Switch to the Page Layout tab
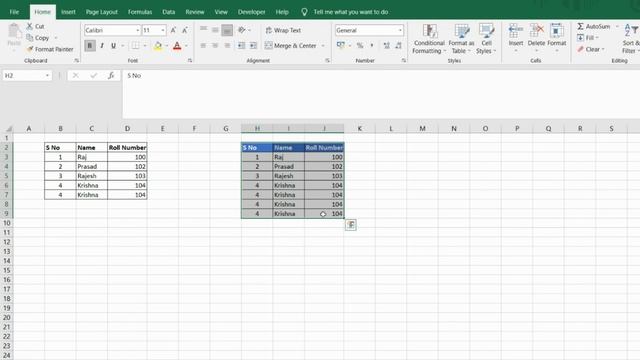This screenshot has height=360, width=640. (x=102, y=12)
